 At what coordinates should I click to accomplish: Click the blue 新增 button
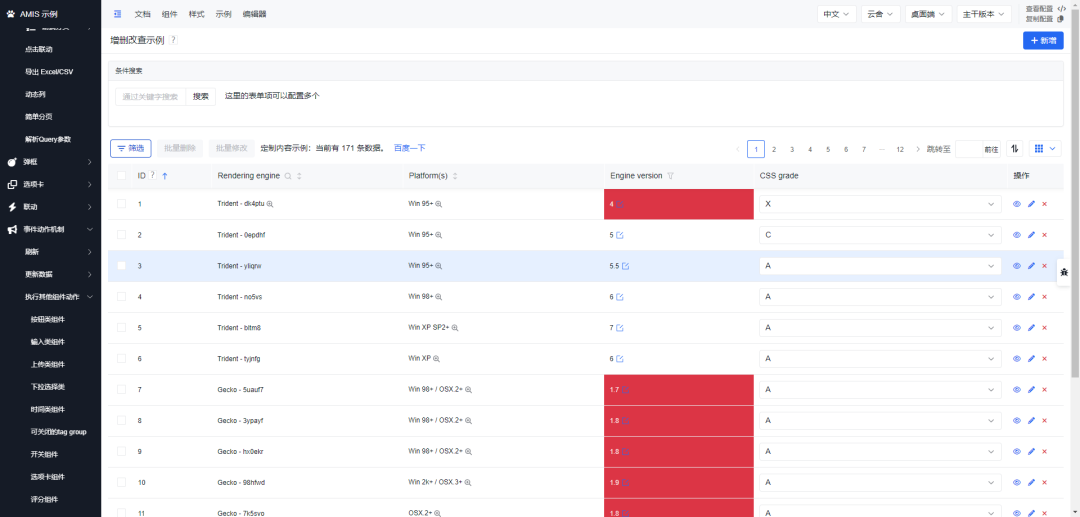(x=1043, y=40)
